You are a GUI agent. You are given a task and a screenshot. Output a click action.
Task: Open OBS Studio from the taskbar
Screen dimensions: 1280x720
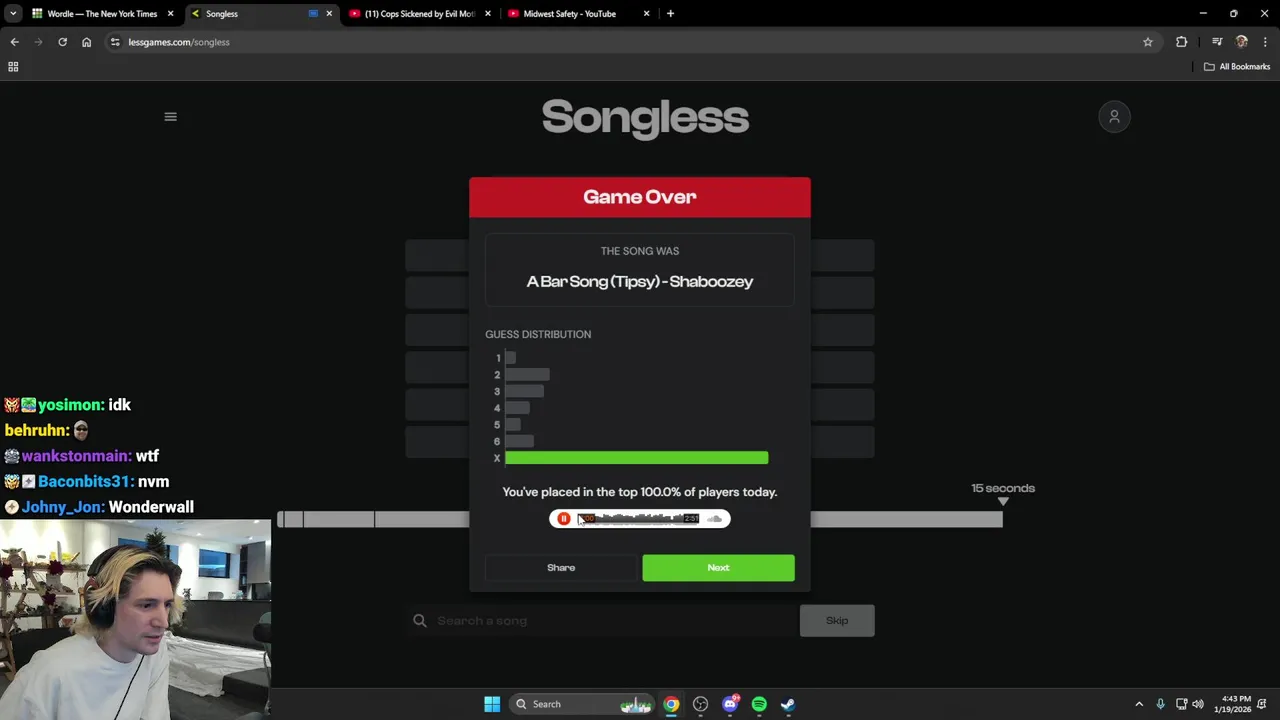700,704
